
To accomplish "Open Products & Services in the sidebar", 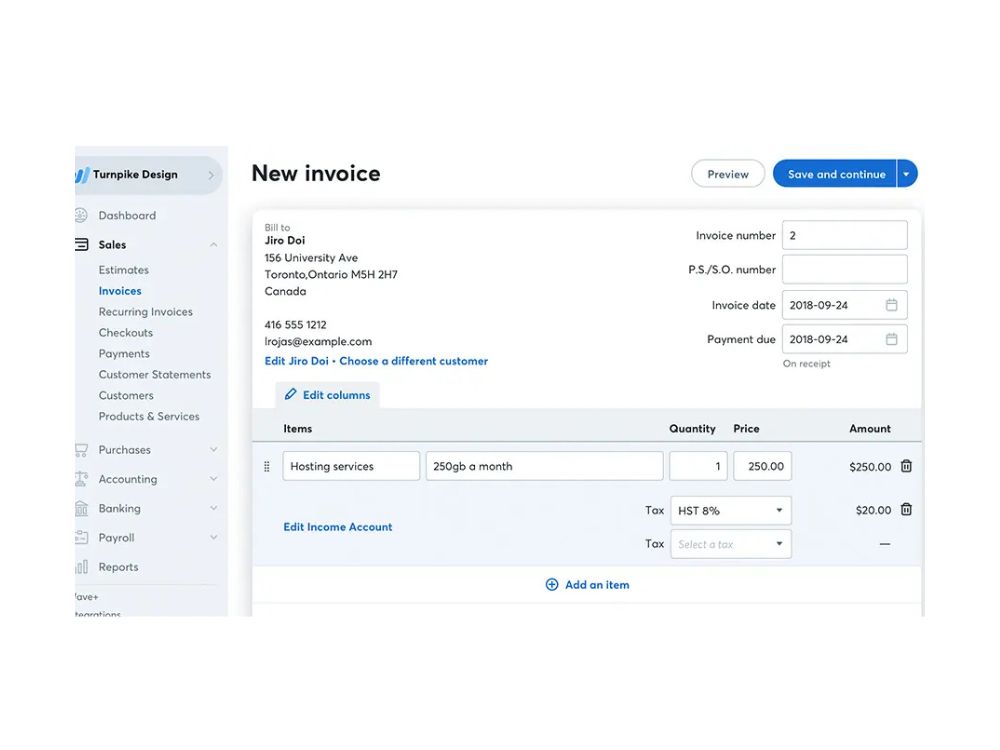I will tap(149, 416).
